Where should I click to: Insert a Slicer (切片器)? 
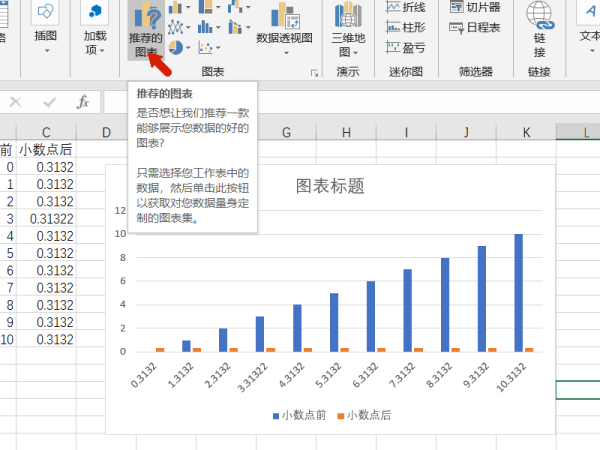click(475, 7)
